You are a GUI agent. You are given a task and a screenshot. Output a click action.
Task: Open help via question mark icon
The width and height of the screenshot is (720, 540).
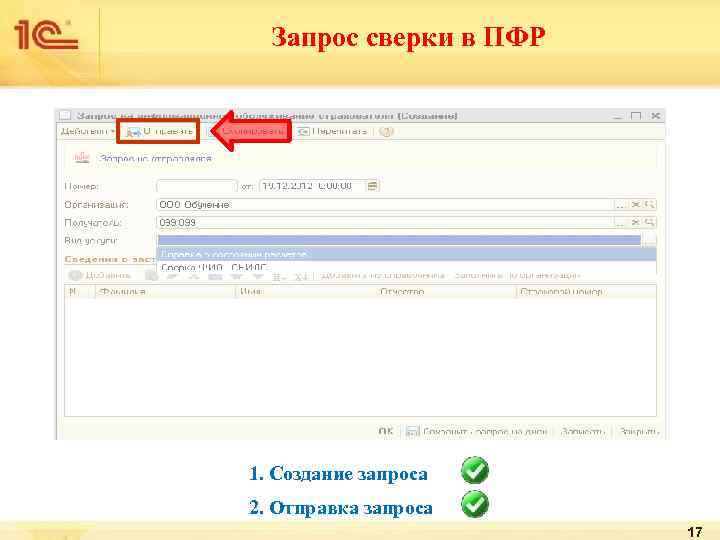point(387,132)
